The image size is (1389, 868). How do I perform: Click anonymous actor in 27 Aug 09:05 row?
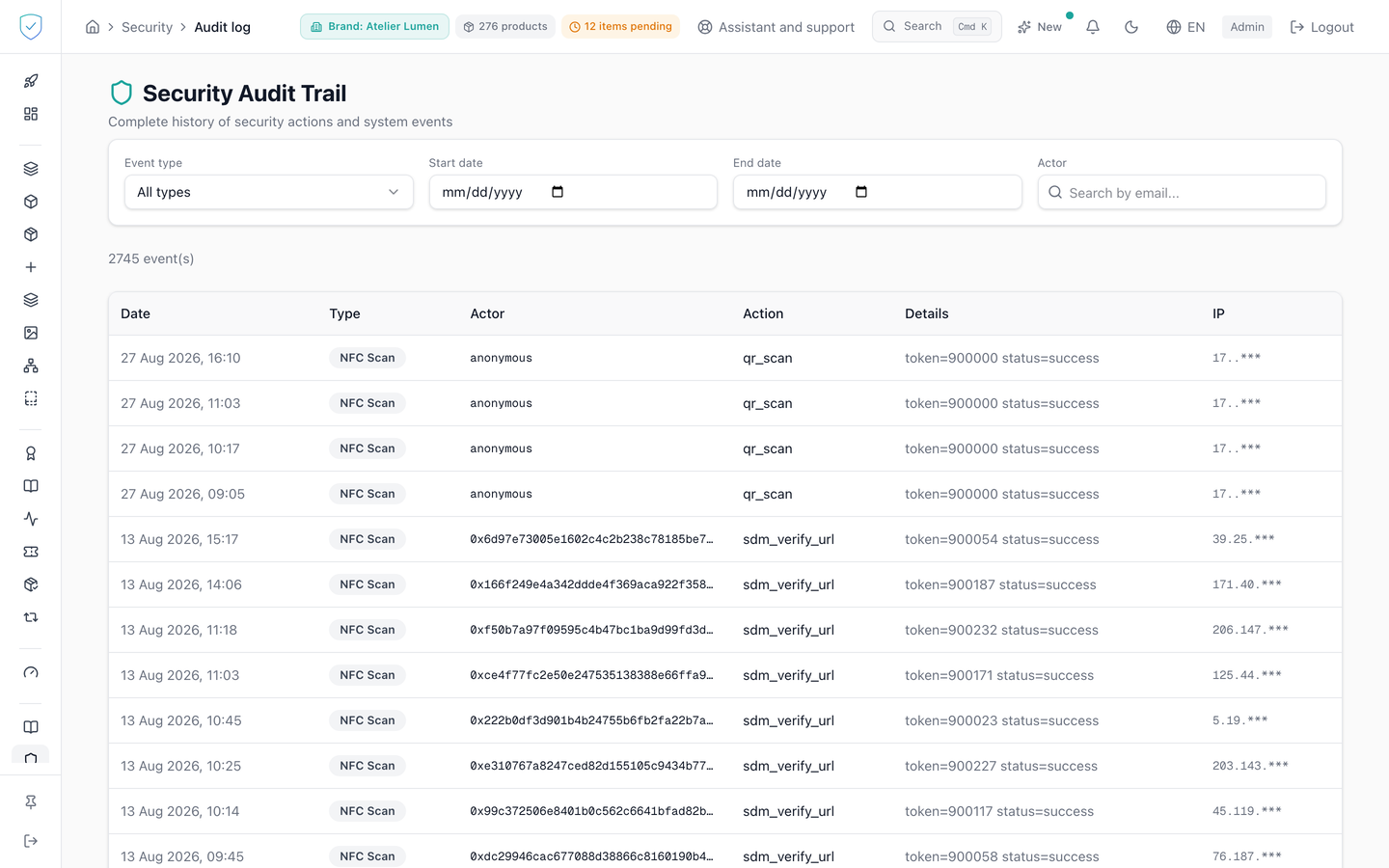point(501,494)
